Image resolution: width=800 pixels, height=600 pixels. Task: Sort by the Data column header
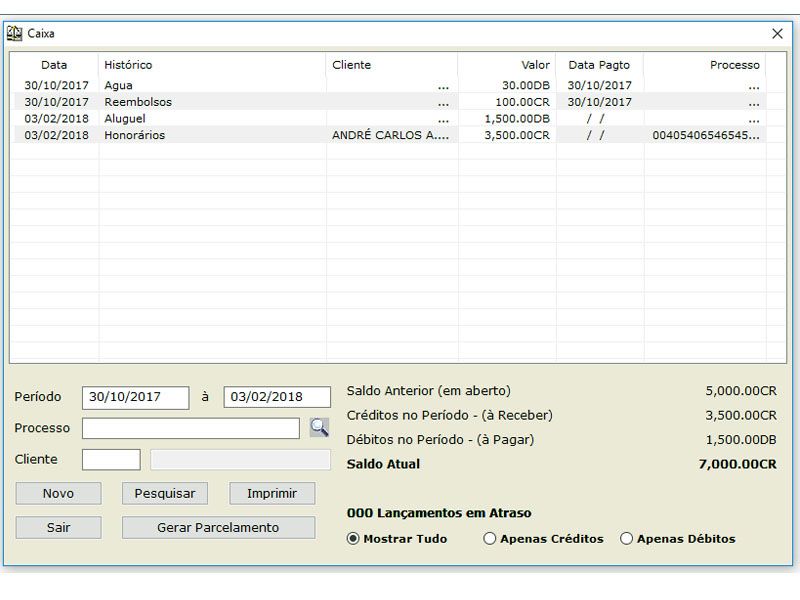tap(54, 65)
